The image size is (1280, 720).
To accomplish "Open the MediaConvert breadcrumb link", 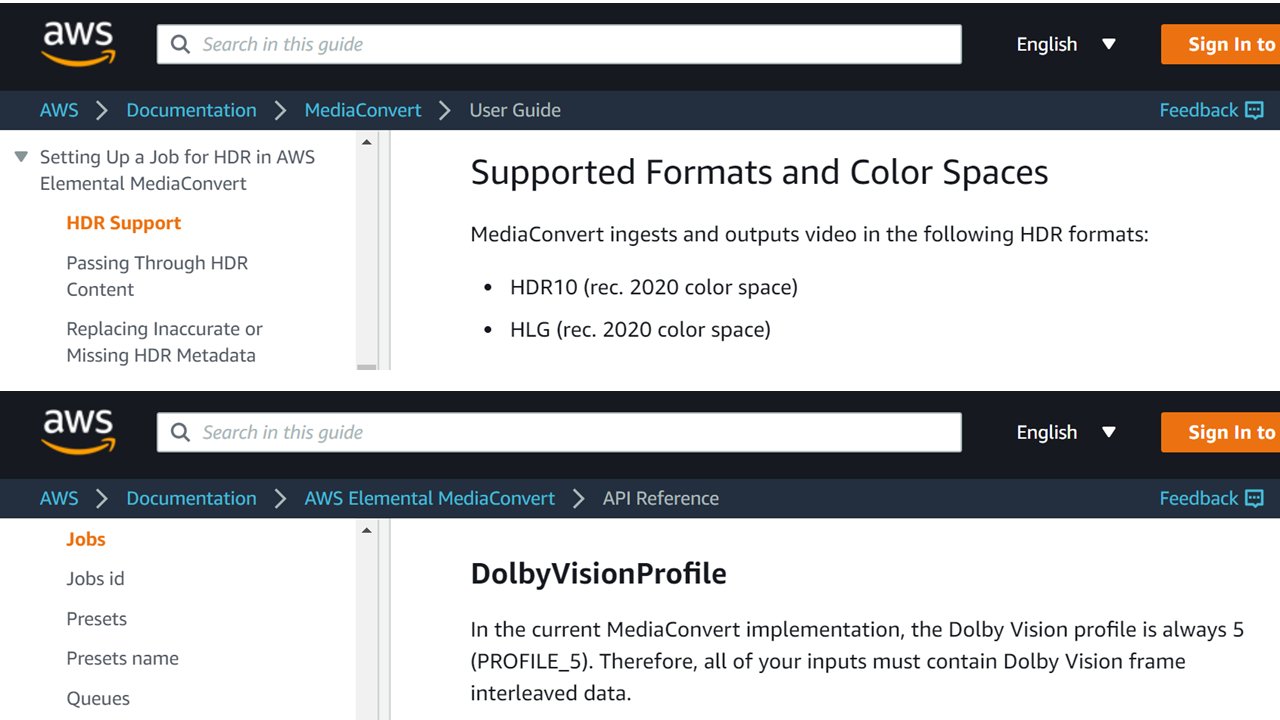I will pos(363,110).
